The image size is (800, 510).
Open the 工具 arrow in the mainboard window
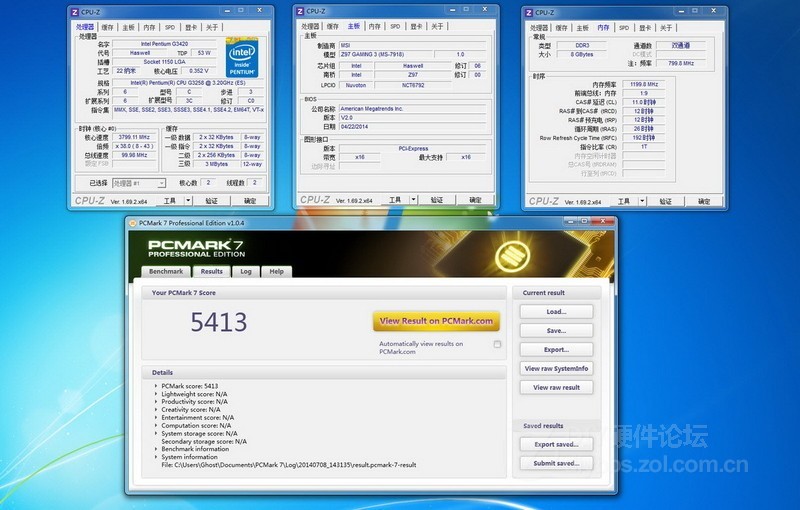[x=413, y=200]
